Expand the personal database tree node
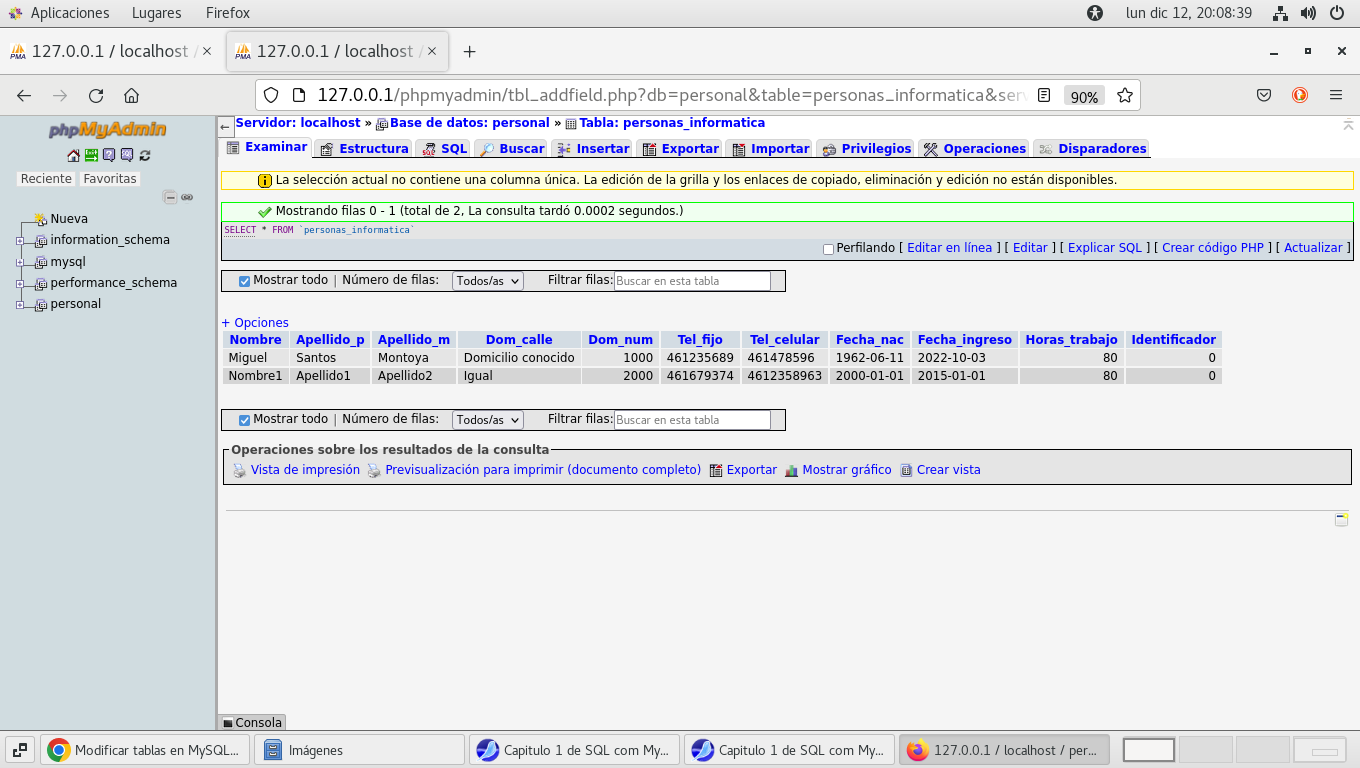Screen dimensions: 1360x768 pyautogui.click(x=20, y=305)
